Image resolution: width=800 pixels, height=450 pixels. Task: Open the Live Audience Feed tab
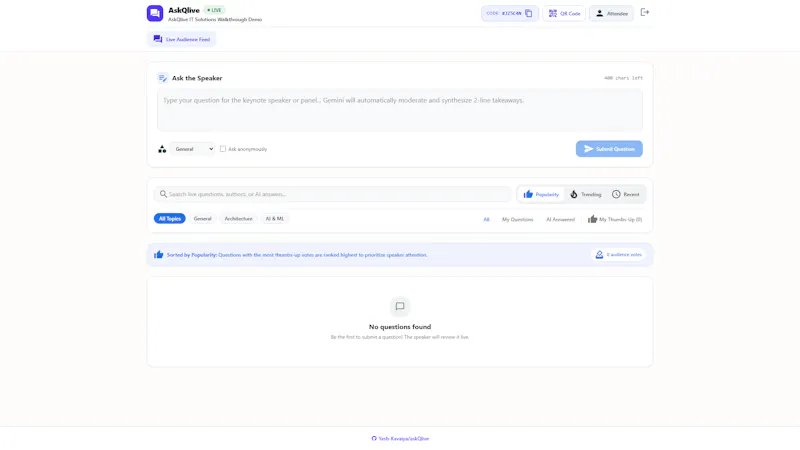pyautogui.click(x=182, y=39)
